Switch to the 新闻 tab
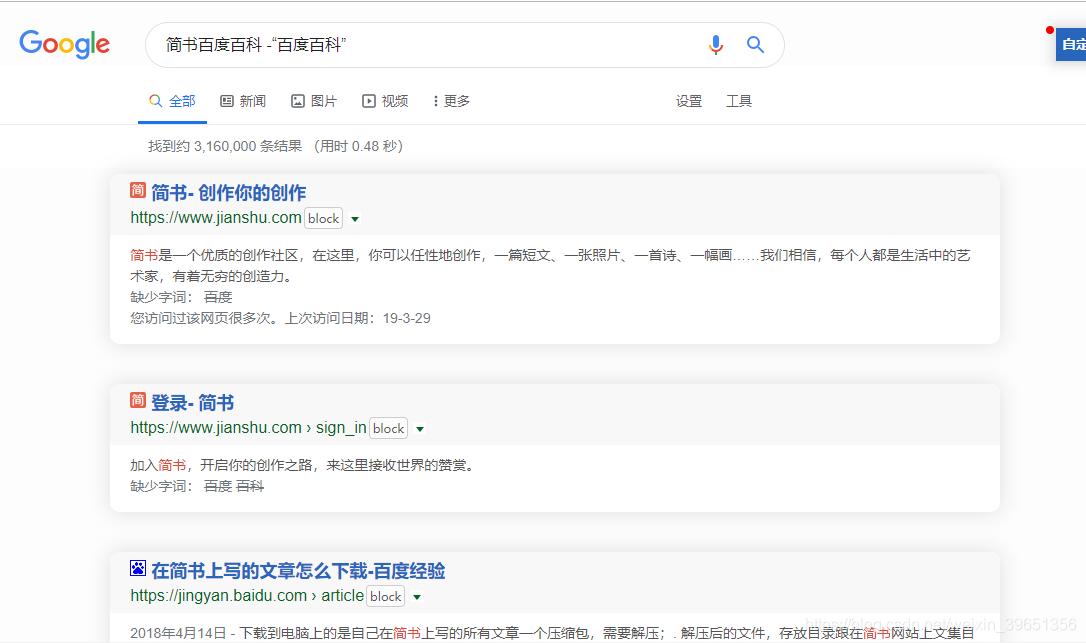 (243, 101)
